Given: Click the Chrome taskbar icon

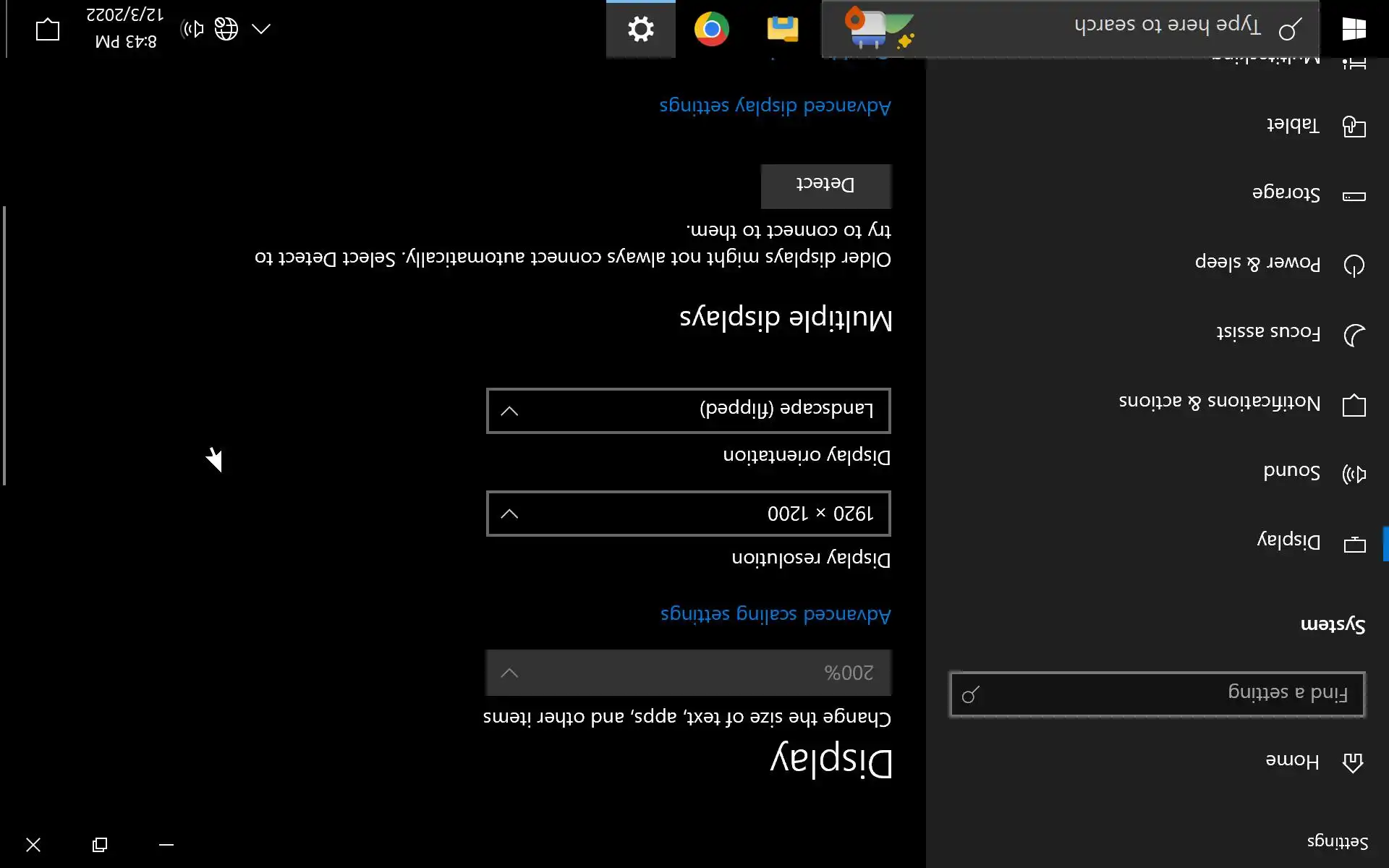Looking at the screenshot, I should coord(711,29).
